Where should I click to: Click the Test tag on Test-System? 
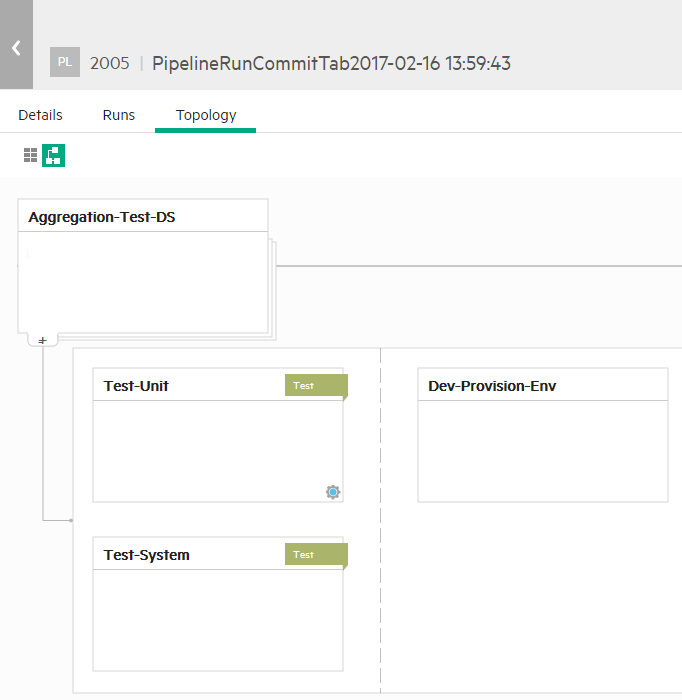[314, 555]
